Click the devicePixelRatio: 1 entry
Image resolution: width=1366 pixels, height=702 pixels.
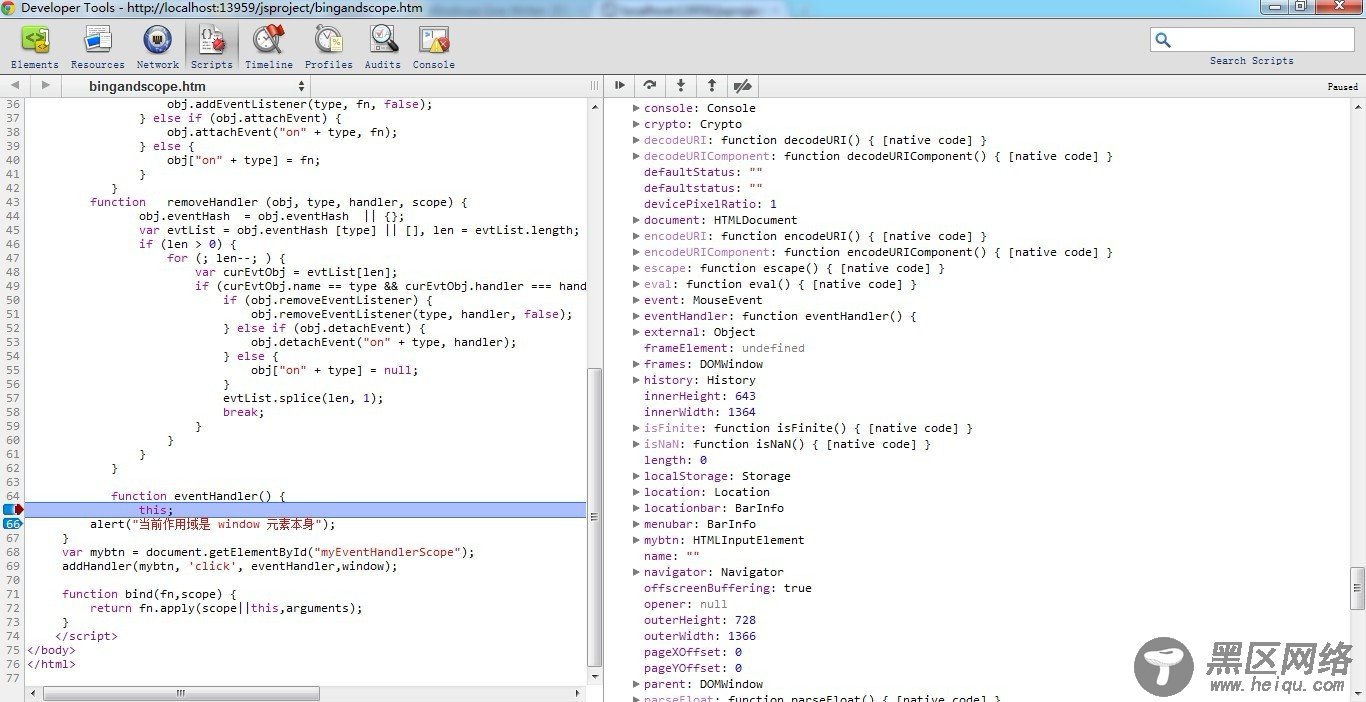[710, 204]
